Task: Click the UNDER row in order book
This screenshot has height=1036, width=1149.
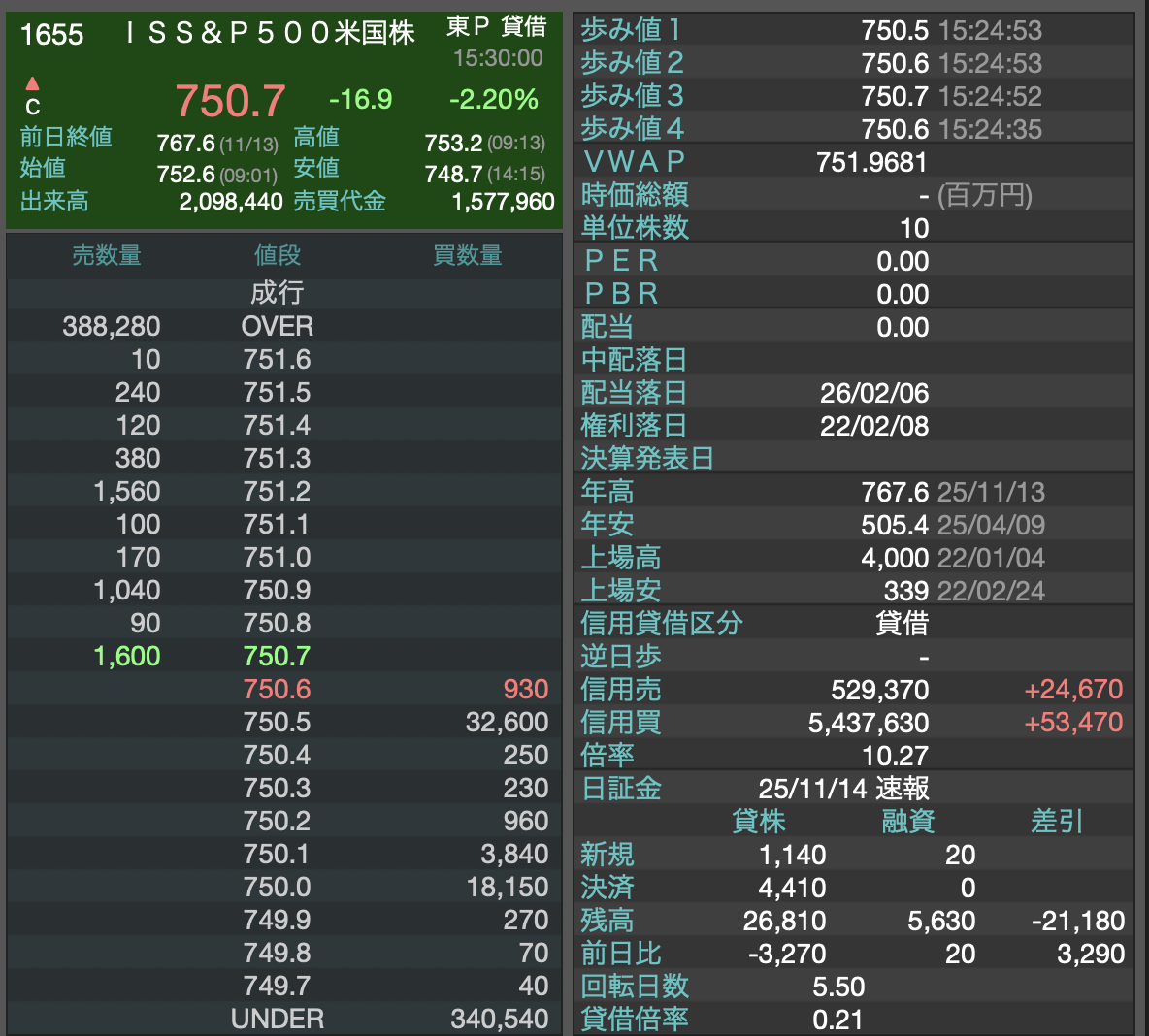Action: (278, 1020)
